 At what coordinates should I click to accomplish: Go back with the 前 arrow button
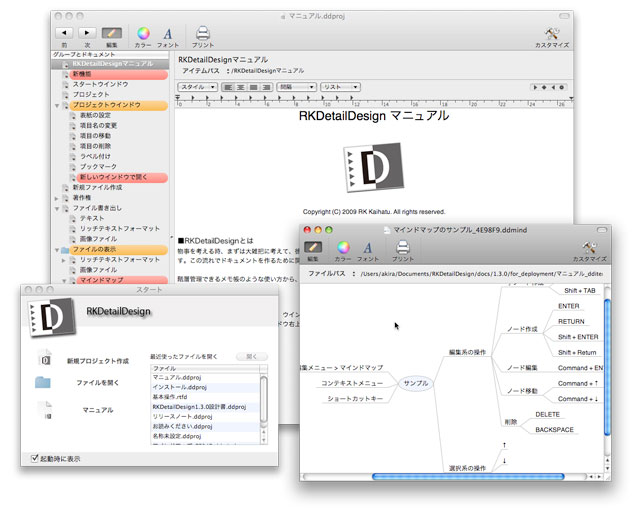point(64,33)
